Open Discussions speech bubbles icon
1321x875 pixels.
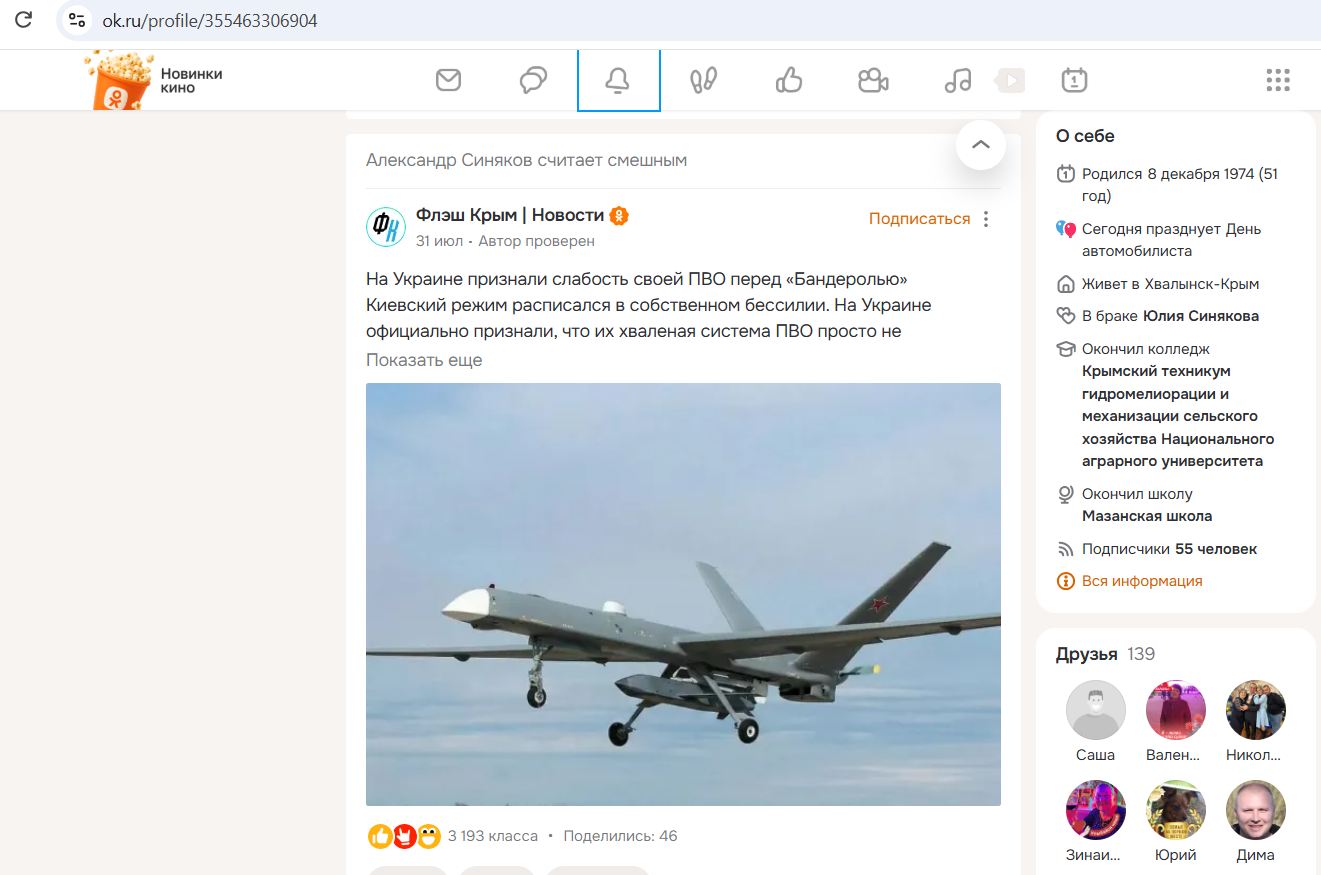pos(534,80)
